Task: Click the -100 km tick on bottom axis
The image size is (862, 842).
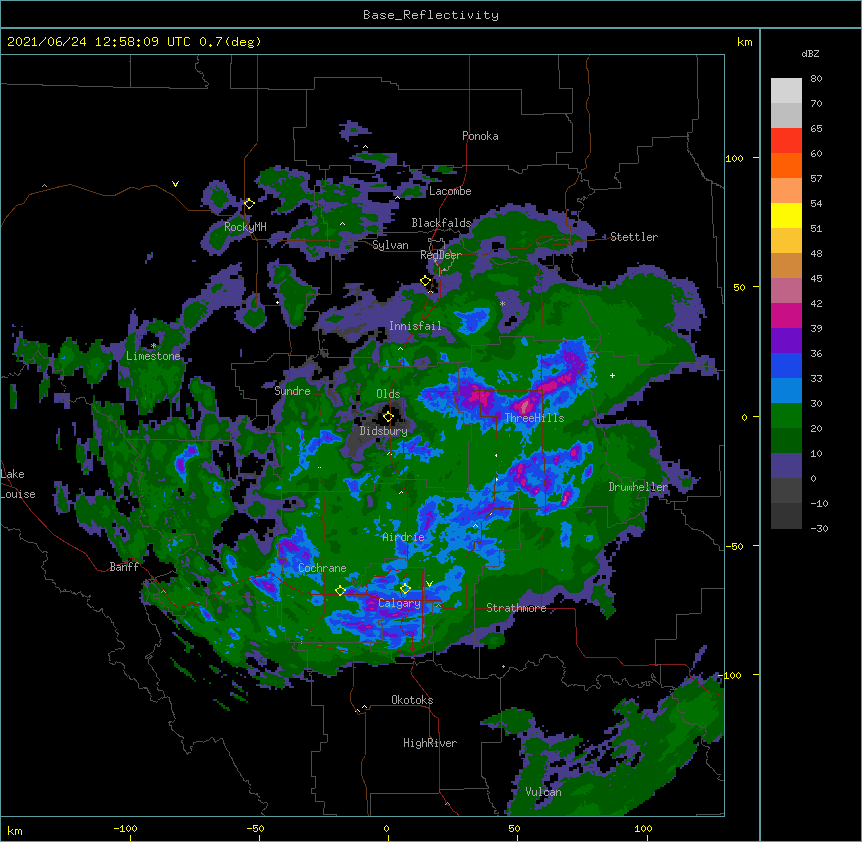Action: [126, 828]
